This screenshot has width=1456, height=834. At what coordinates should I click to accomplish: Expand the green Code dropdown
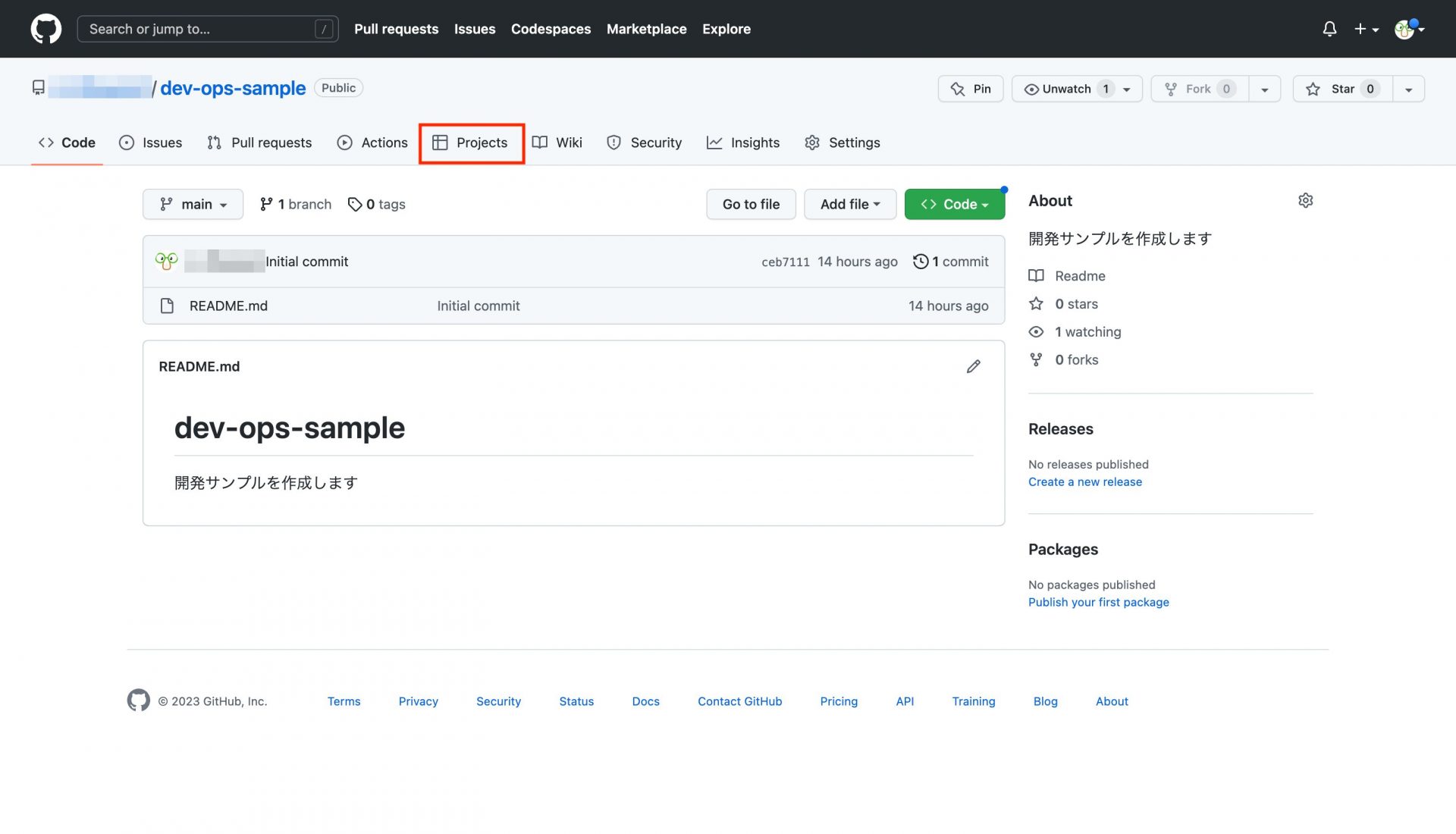click(954, 204)
